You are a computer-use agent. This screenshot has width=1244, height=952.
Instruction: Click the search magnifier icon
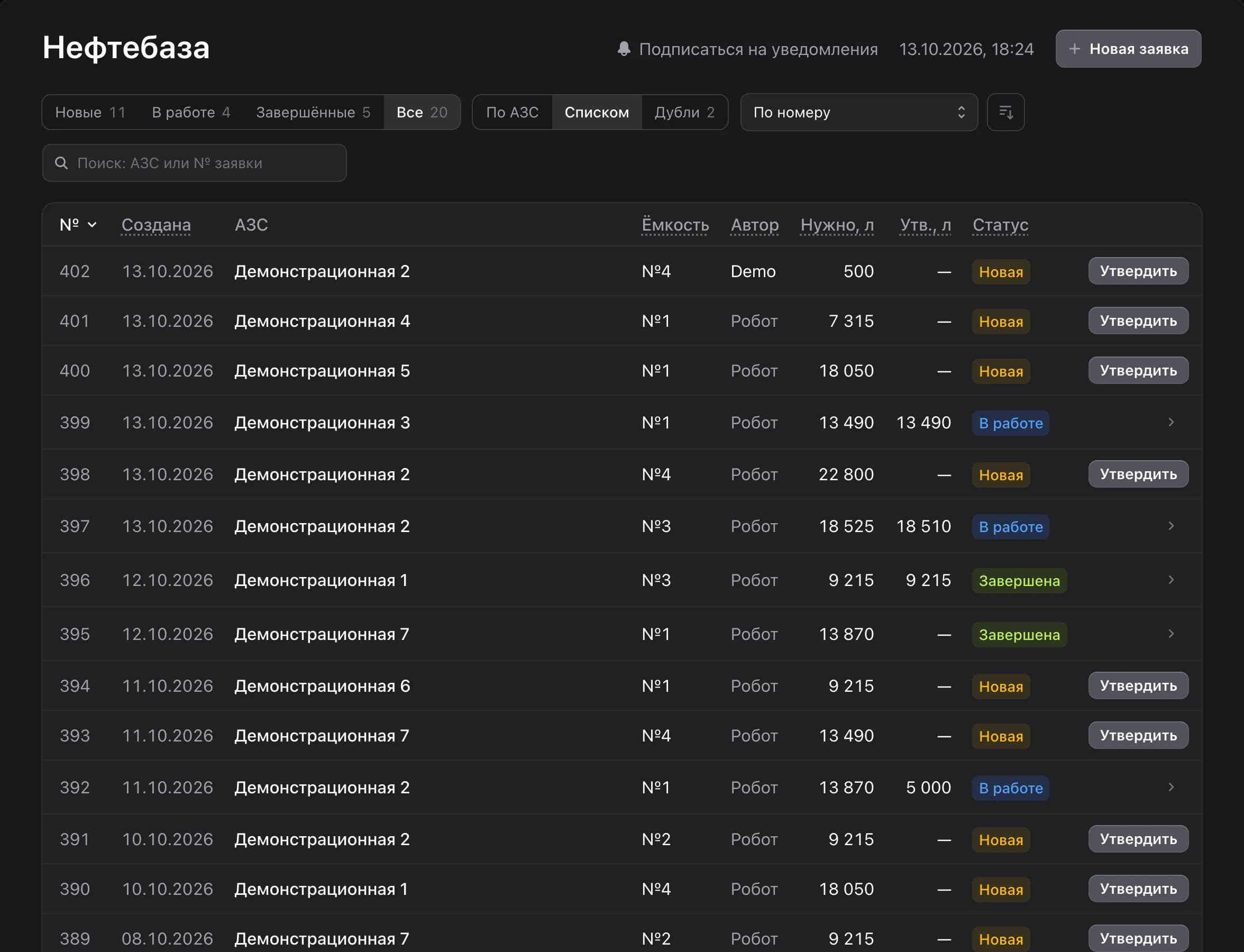point(61,163)
